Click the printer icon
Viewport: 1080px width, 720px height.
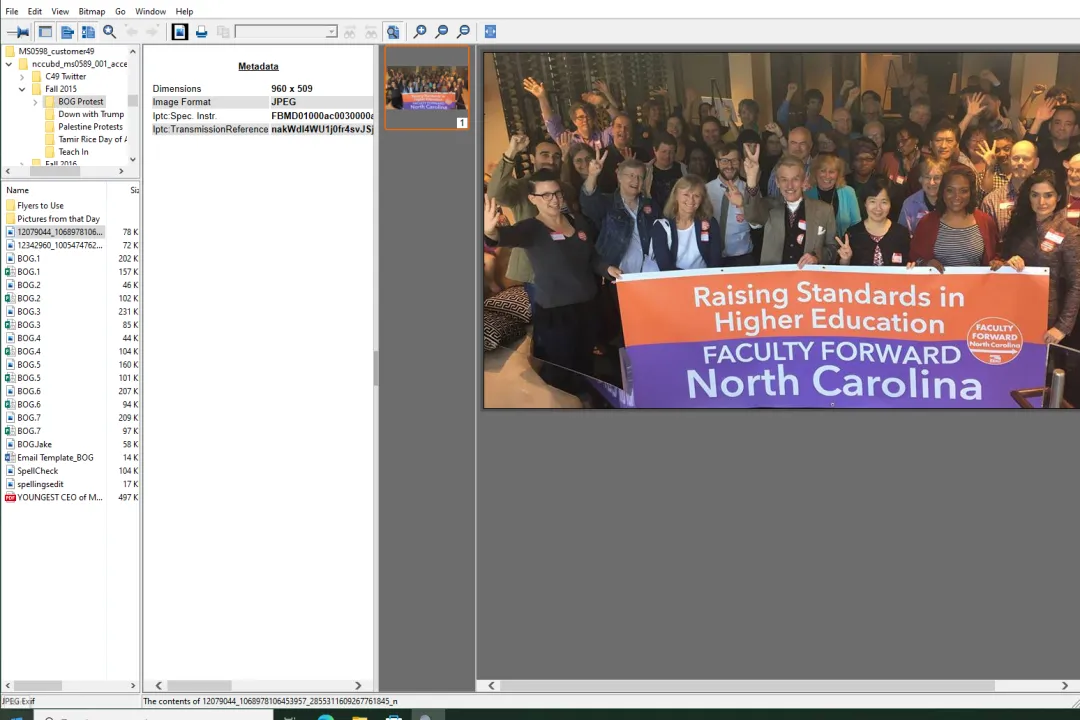tap(201, 32)
